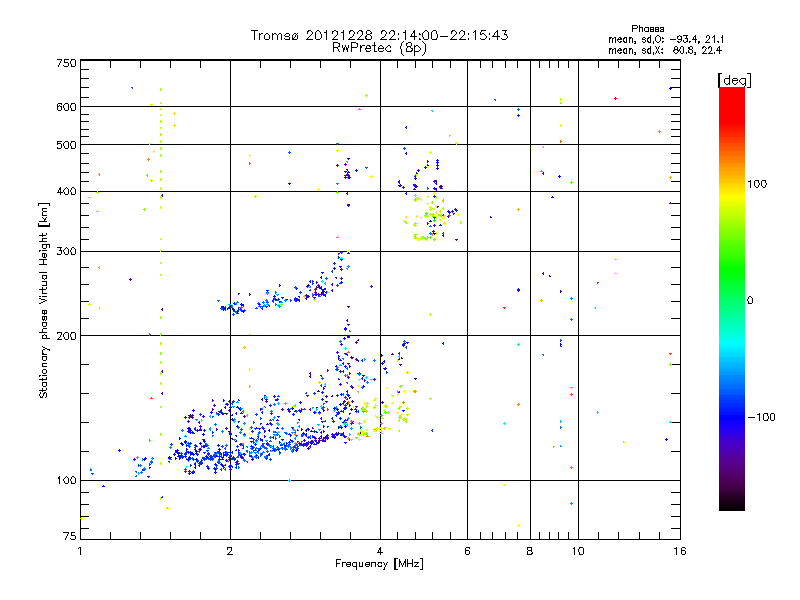Click the plot title 'Tromsø 20121228 22:14:00-22:15:43'
The width and height of the screenshot is (800, 600).
coord(379,35)
